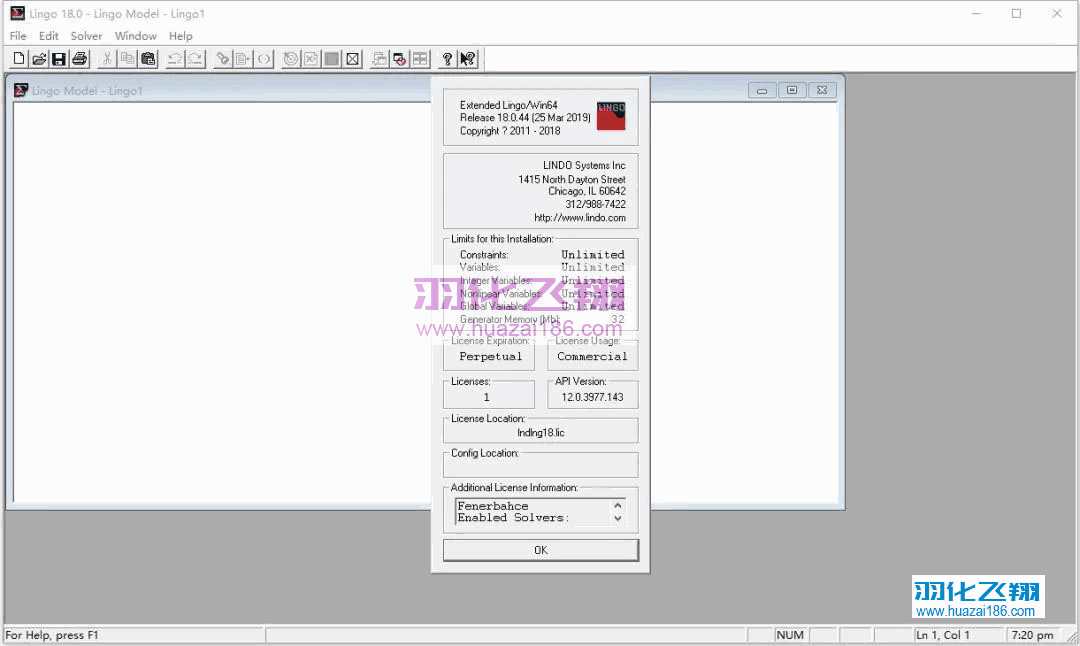Redo the action via toolbar

[196, 59]
